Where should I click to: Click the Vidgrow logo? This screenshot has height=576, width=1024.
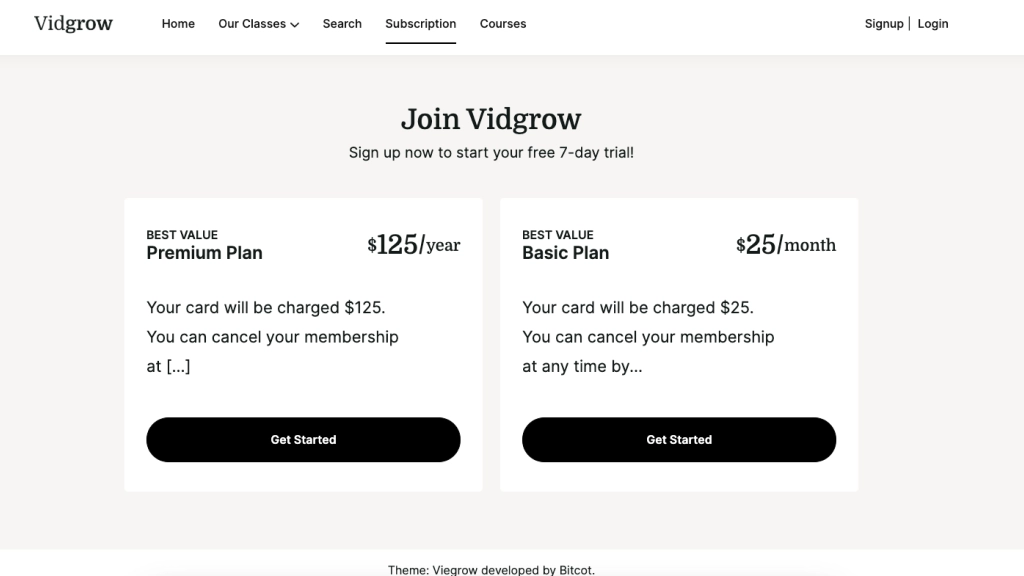[74, 23]
